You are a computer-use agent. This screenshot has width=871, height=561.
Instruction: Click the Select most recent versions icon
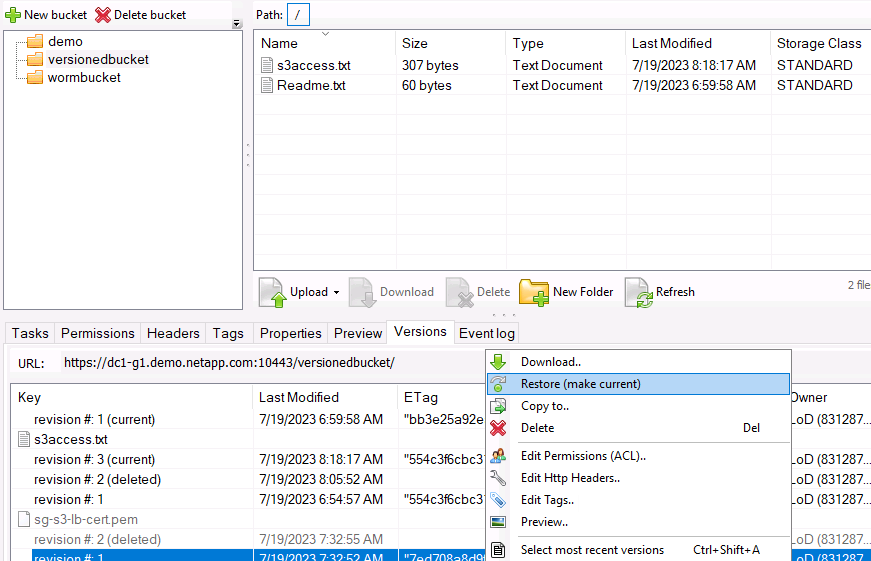[498, 550]
